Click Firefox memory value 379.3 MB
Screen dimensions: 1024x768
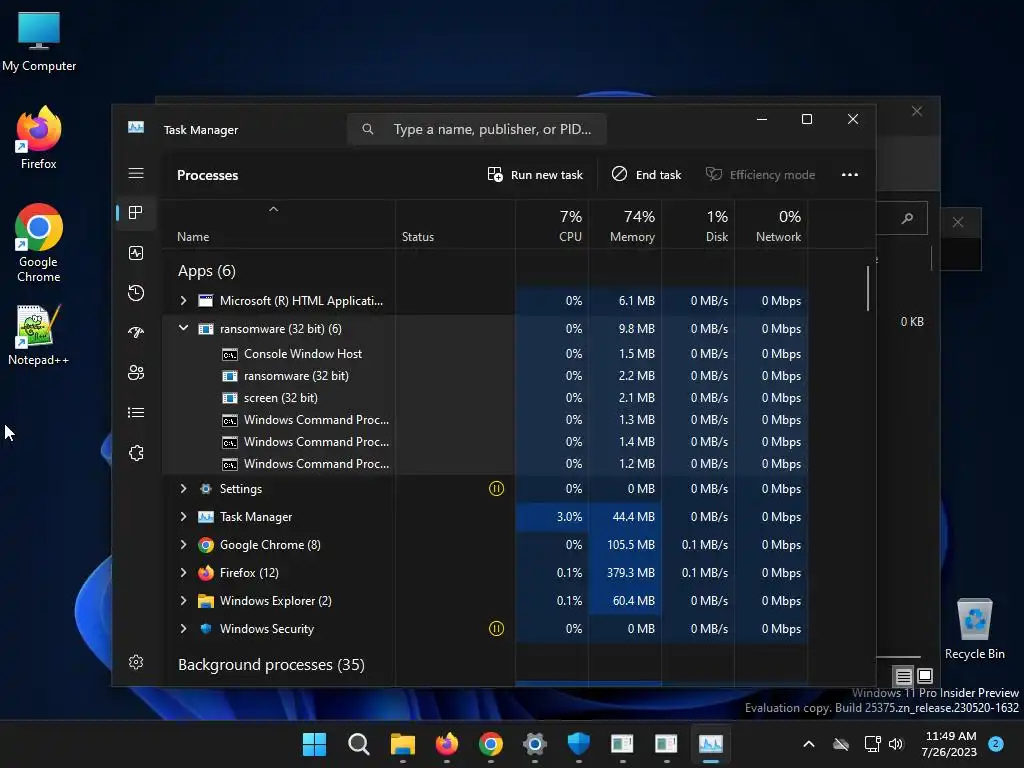click(x=630, y=573)
